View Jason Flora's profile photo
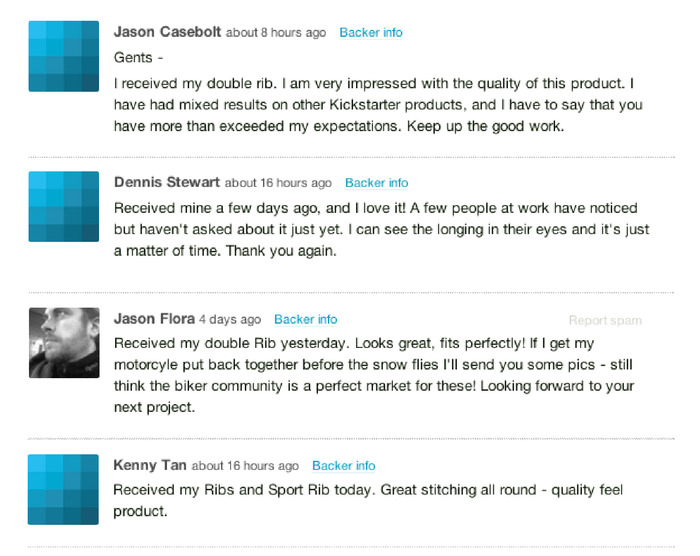Screen dimensions: 700x556 pos(64,343)
